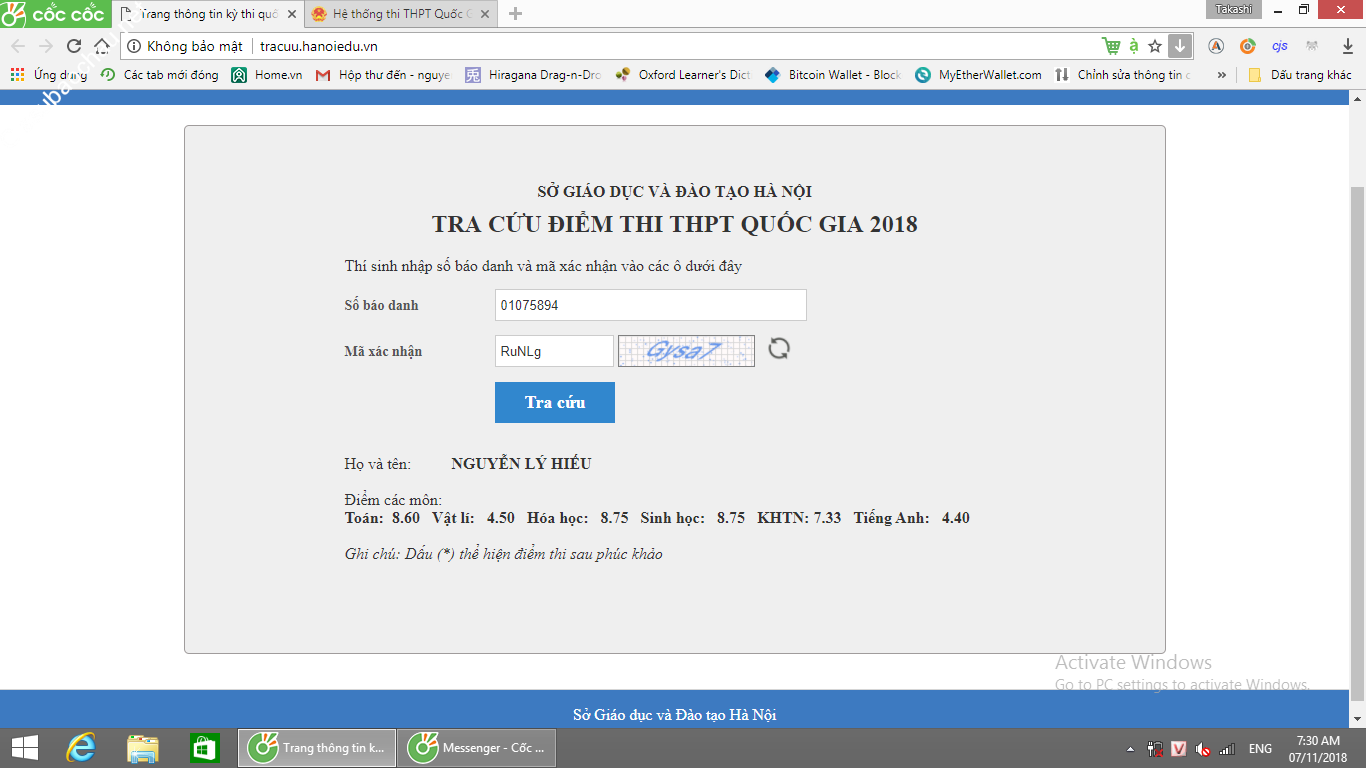This screenshot has height=768, width=1366.
Task: Show hidden system tray icons arrow
Action: point(1130,749)
